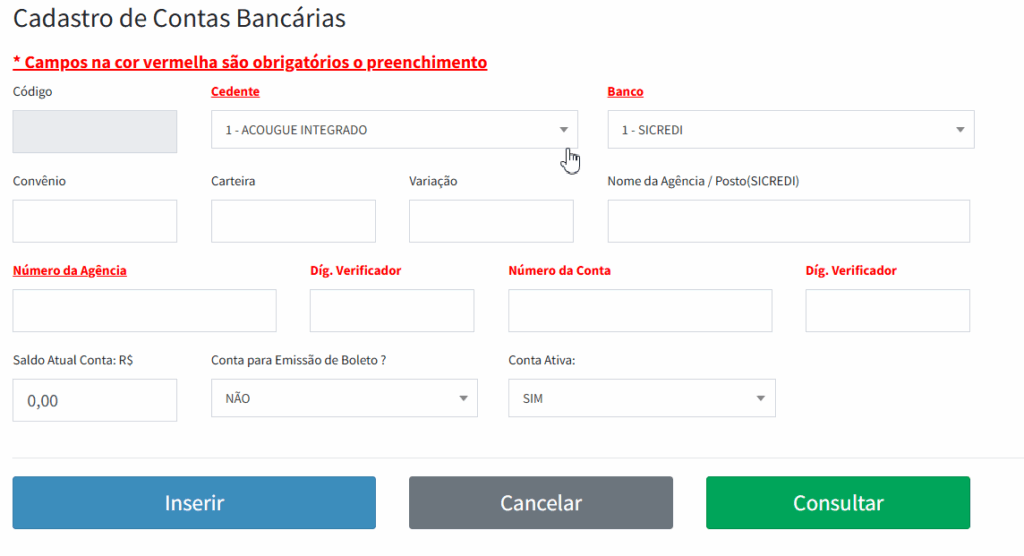This screenshot has height=556, width=1024.
Task: Click the Nome da Agência / Posto field
Action: click(788, 221)
